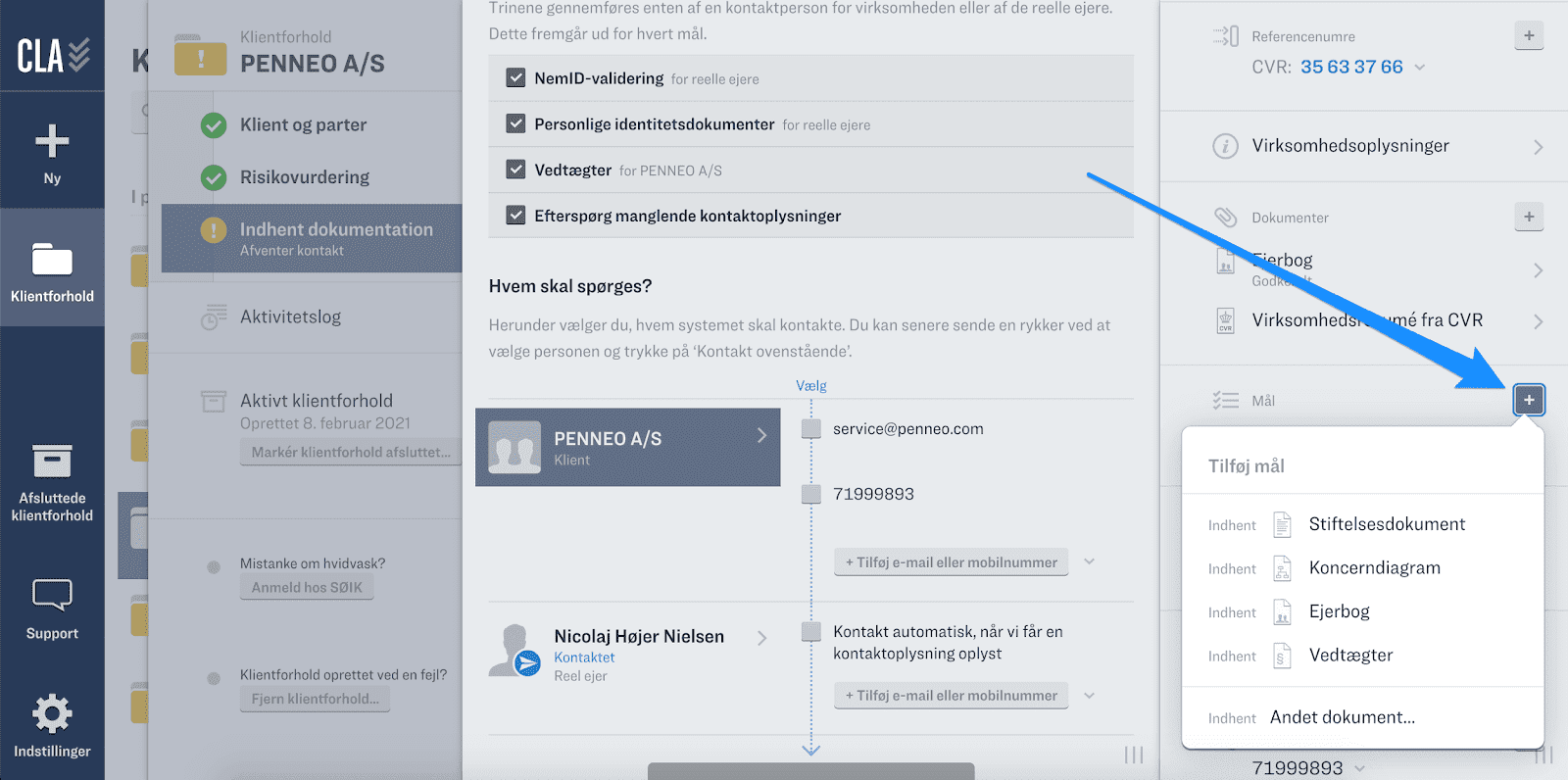The width and height of the screenshot is (1568, 780).
Task: Open Support chat icon
Action: click(52, 595)
